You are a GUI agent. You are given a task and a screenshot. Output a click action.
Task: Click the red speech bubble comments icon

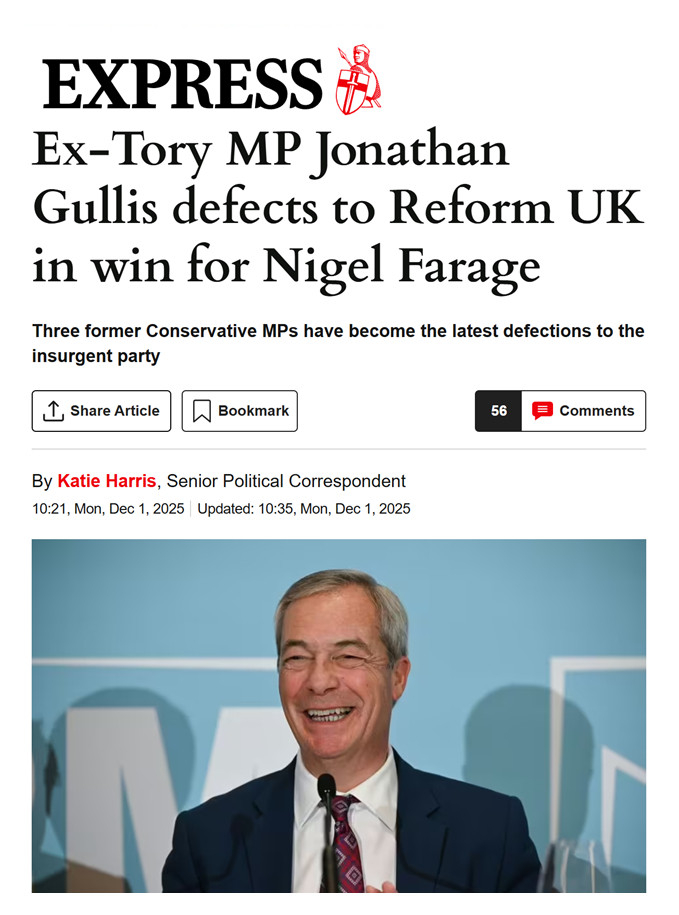(x=542, y=411)
